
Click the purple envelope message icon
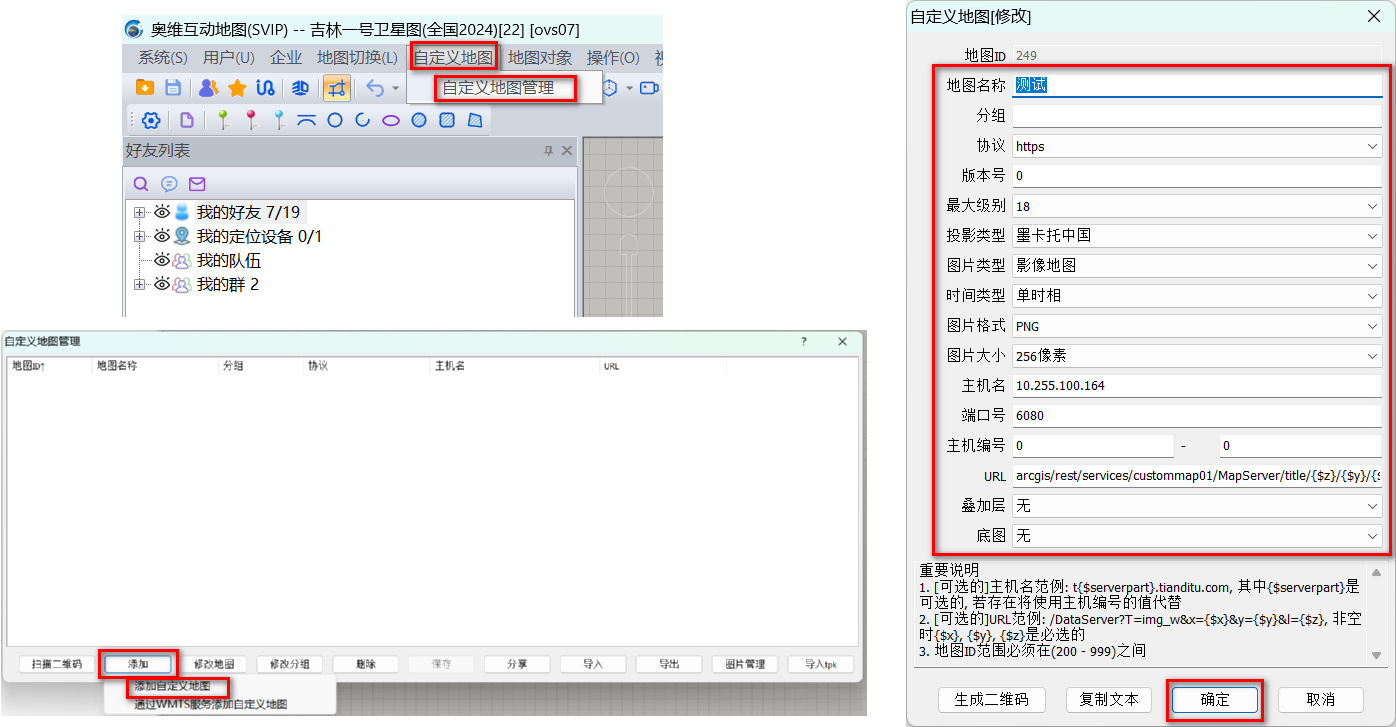coord(197,184)
